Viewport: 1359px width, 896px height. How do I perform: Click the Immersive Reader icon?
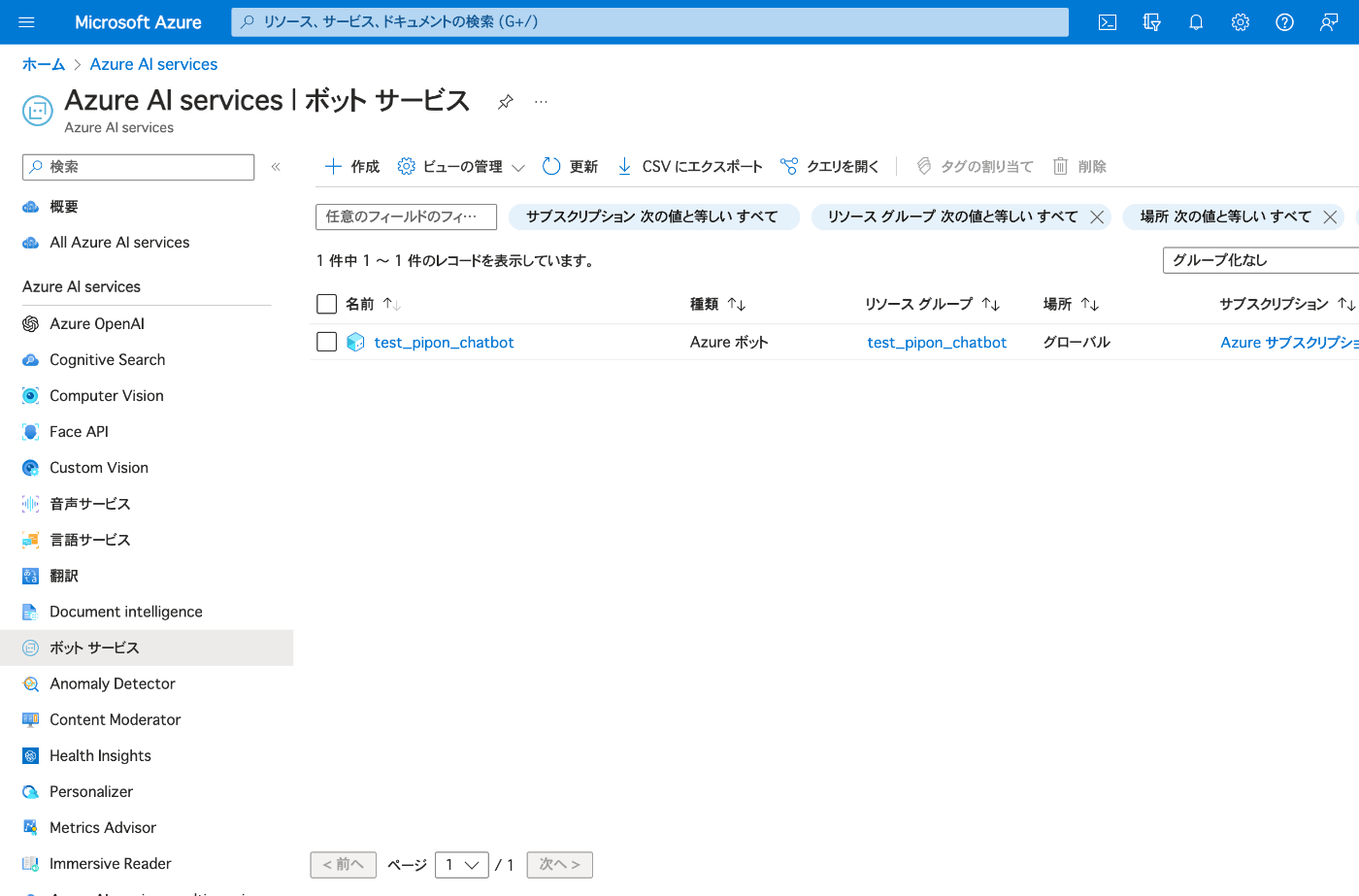(x=31, y=863)
